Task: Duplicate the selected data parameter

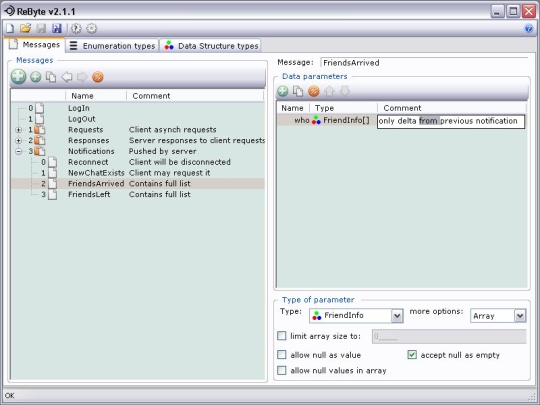Action: click(x=298, y=91)
